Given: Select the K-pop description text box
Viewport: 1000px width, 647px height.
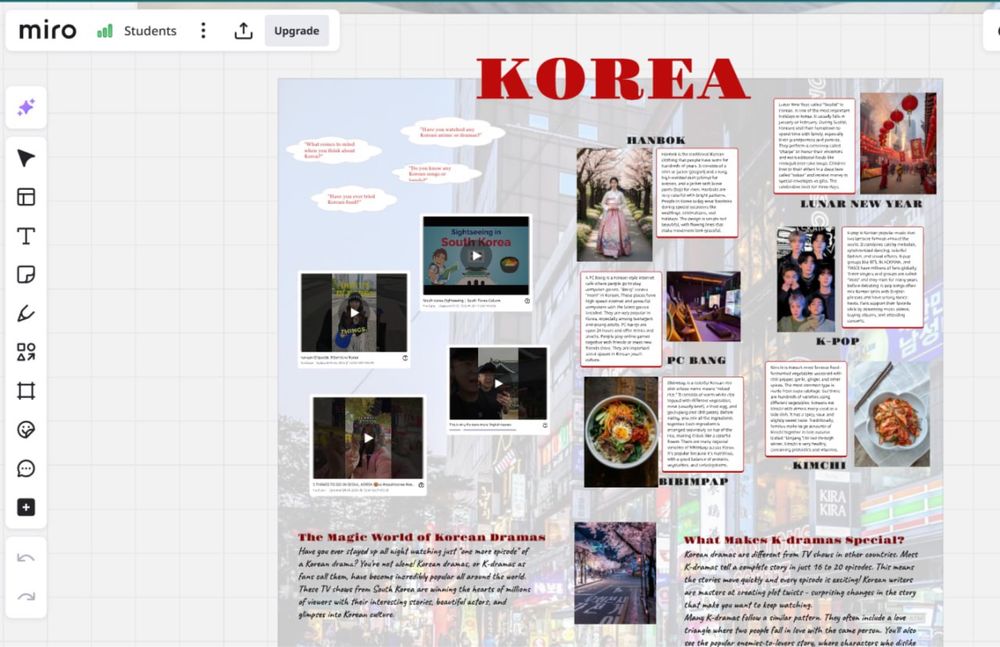Looking at the screenshot, I should (883, 277).
